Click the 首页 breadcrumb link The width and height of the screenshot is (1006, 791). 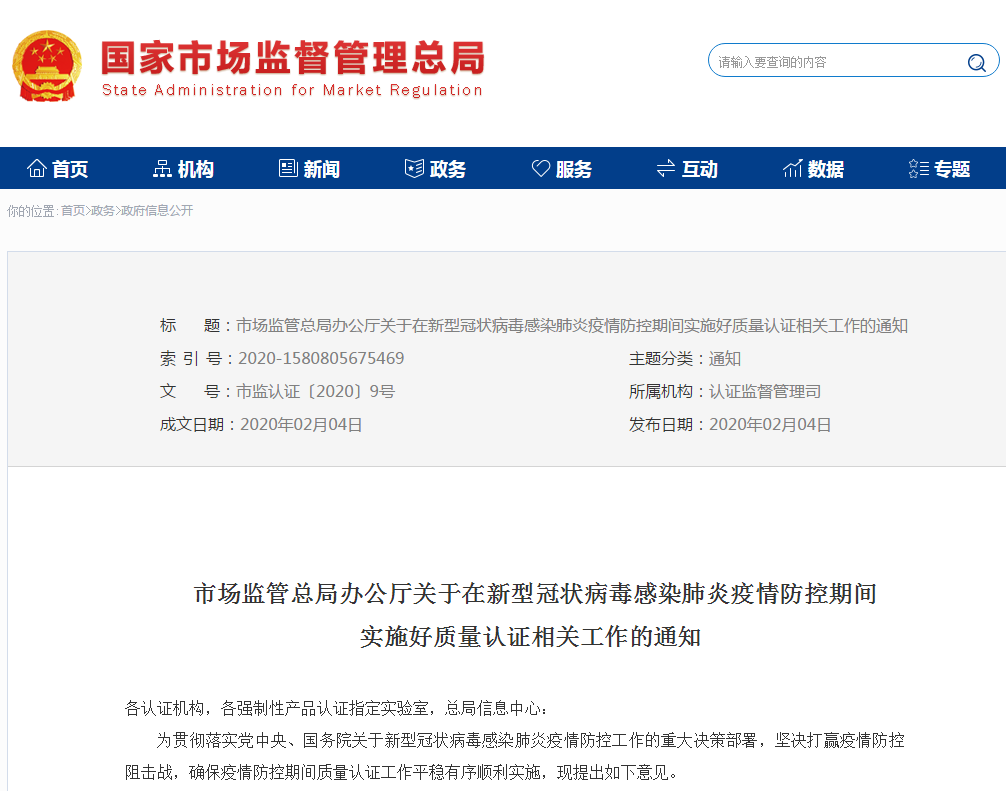(x=72, y=211)
